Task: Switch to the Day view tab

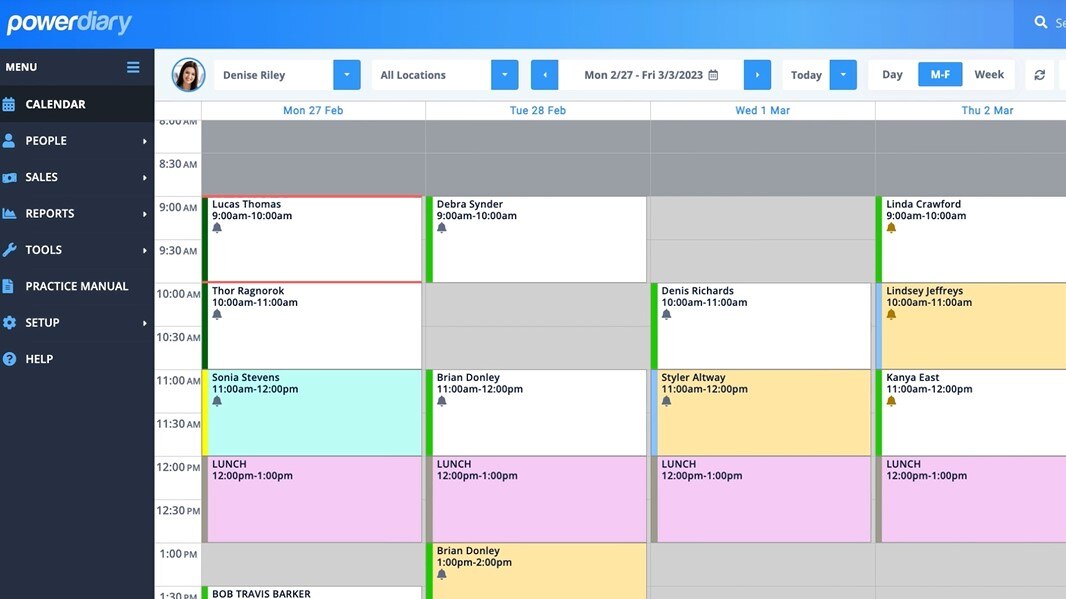Action: coord(891,74)
